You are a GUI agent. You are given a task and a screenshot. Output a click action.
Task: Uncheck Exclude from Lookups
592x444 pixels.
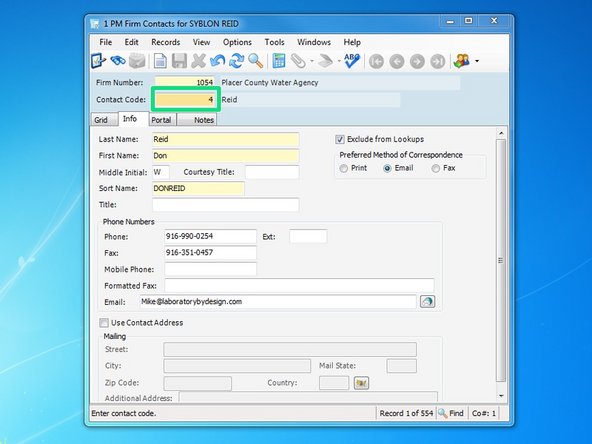340,139
